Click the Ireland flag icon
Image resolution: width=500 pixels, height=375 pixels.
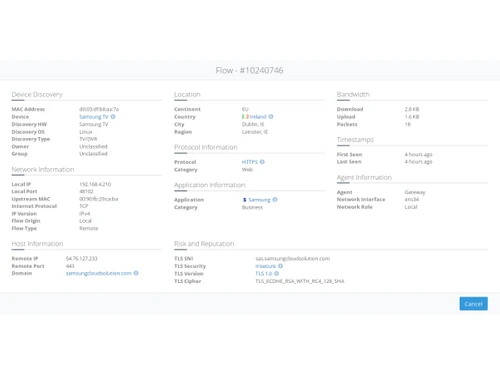[245, 117]
